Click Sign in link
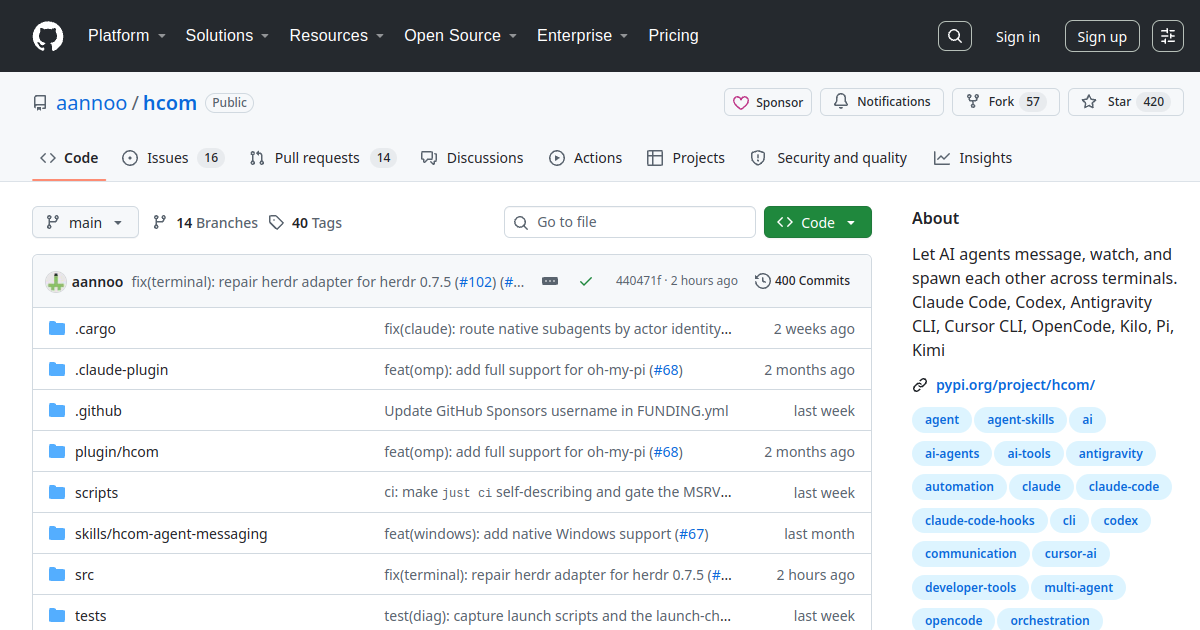The height and width of the screenshot is (630, 1200). click(1018, 37)
